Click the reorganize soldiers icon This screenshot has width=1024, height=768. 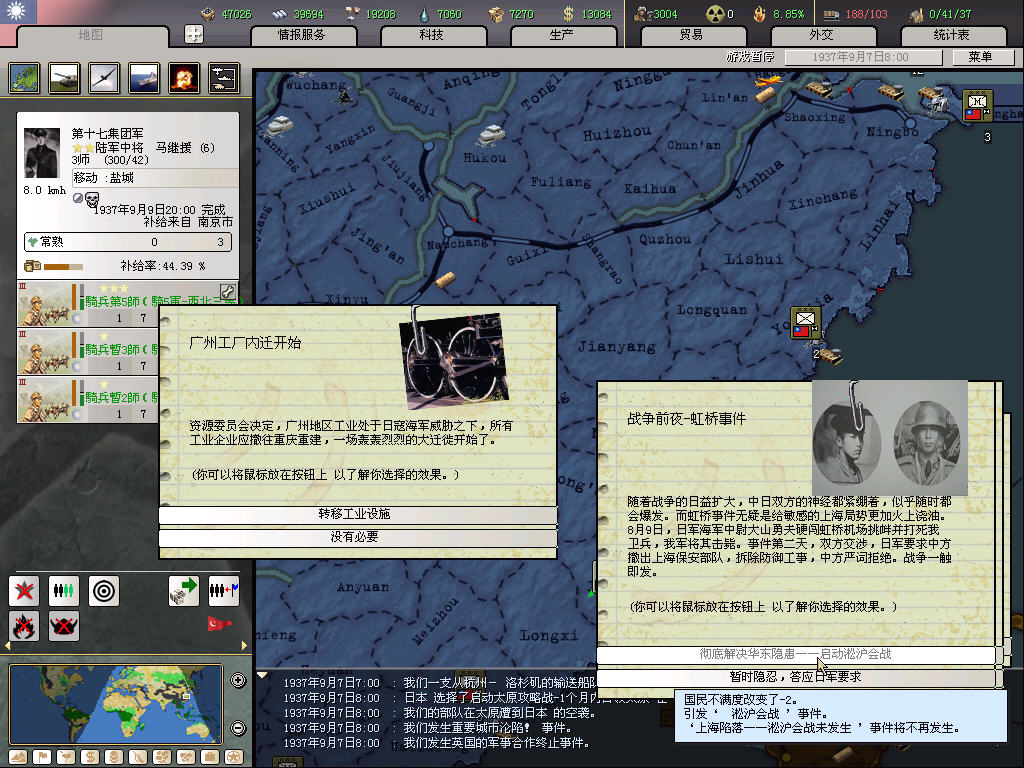tap(63, 591)
